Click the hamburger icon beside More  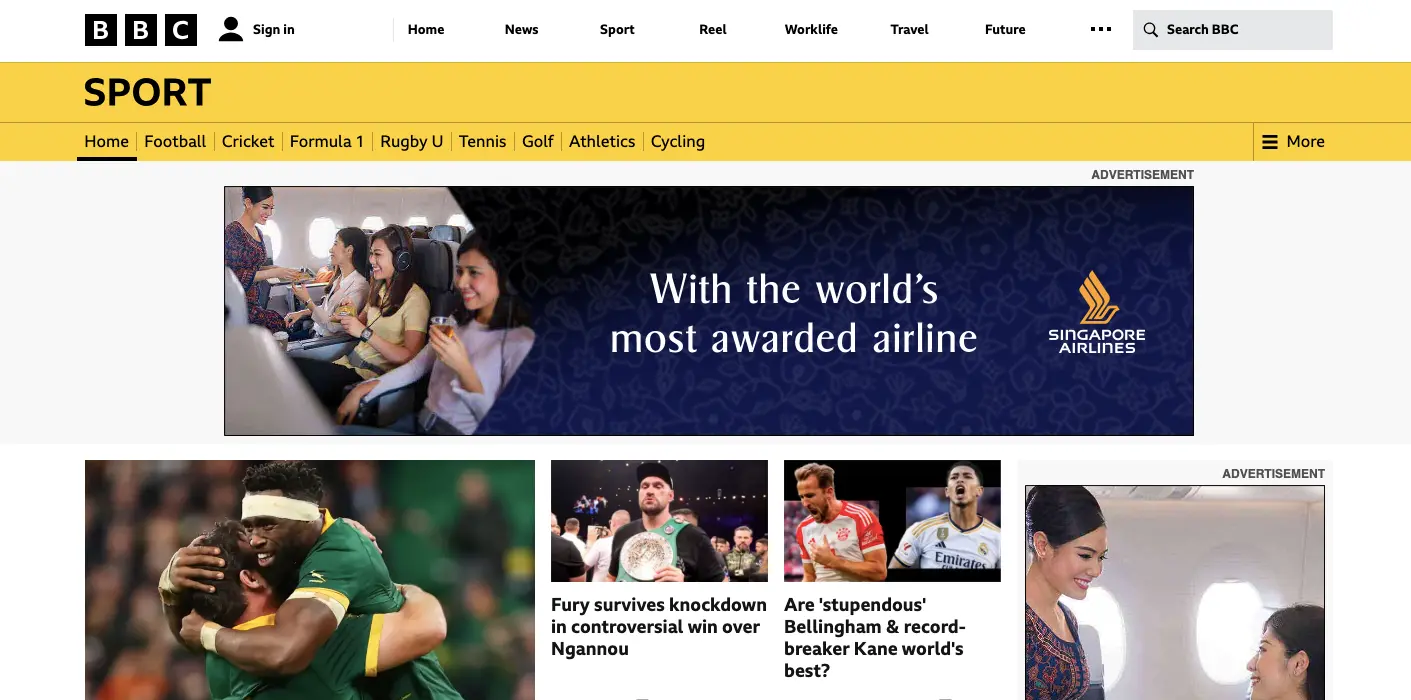pos(1270,142)
